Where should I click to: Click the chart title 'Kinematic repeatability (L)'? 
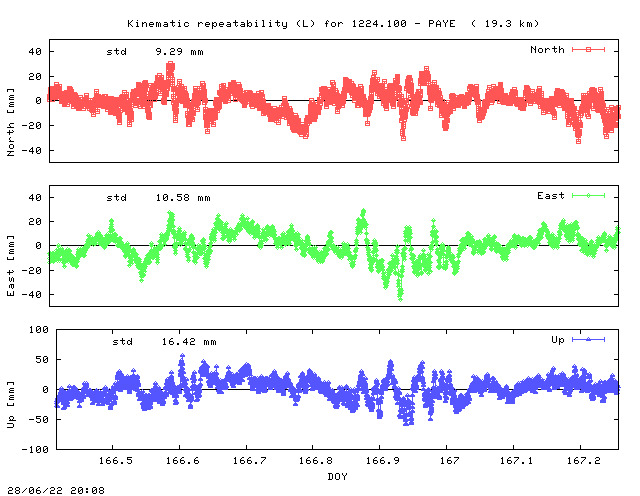click(x=221, y=24)
